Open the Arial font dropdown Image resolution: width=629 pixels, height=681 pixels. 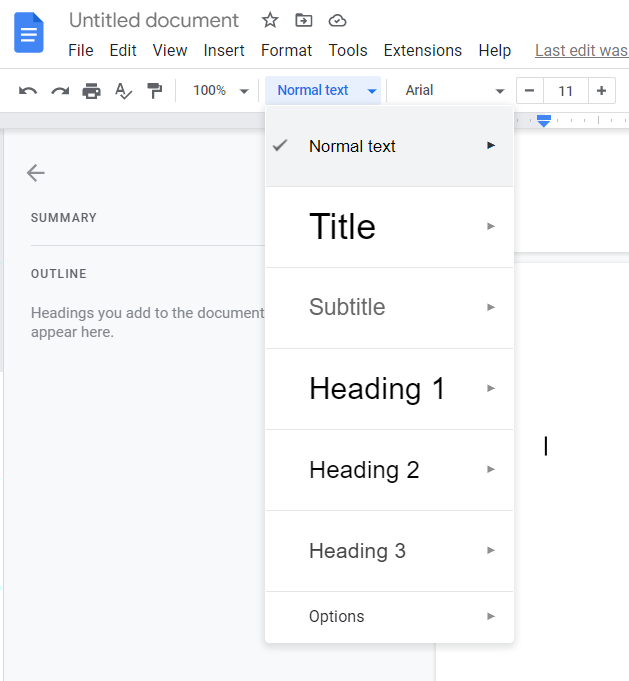(x=454, y=91)
